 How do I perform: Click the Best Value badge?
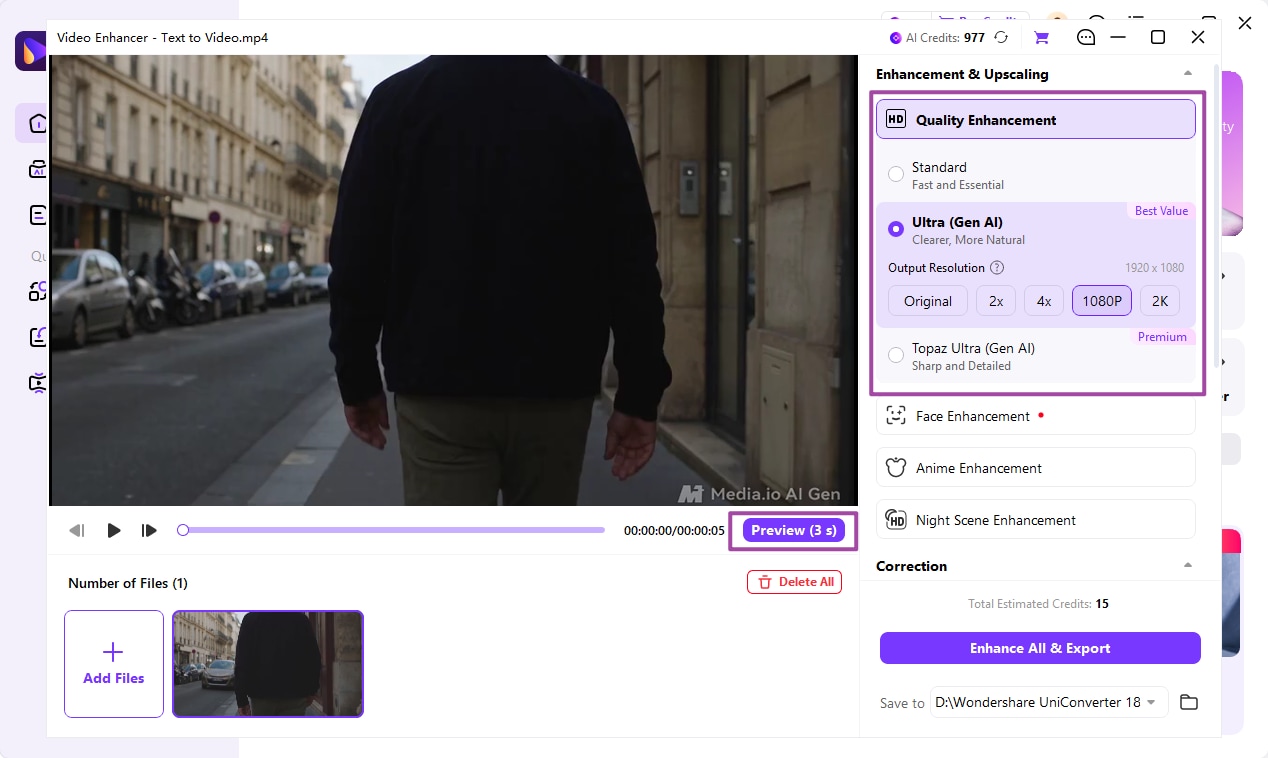tap(1161, 211)
